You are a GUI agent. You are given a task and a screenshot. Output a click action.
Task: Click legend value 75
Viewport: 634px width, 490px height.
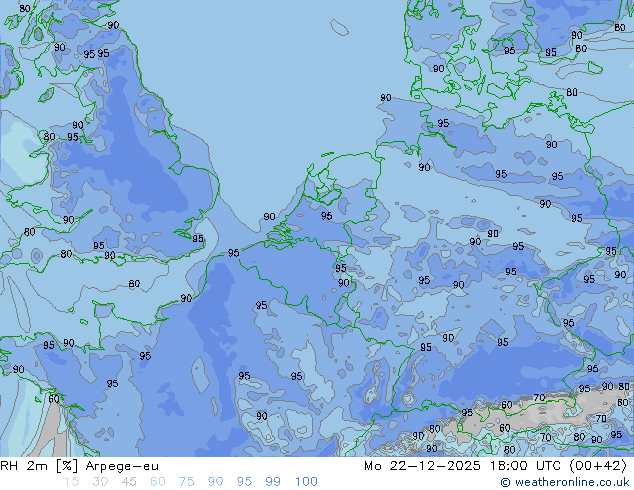(x=186, y=482)
